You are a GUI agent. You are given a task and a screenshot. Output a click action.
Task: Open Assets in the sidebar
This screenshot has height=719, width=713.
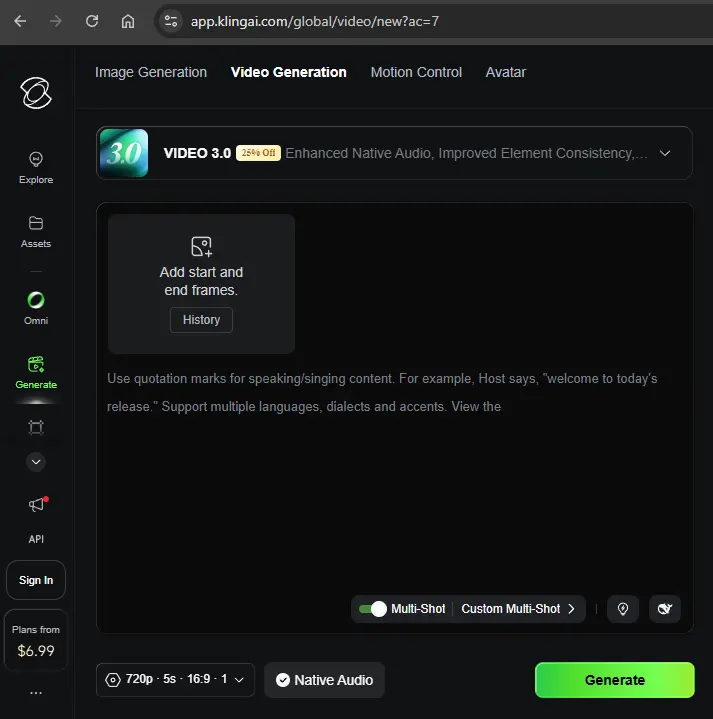pos(36,232)
